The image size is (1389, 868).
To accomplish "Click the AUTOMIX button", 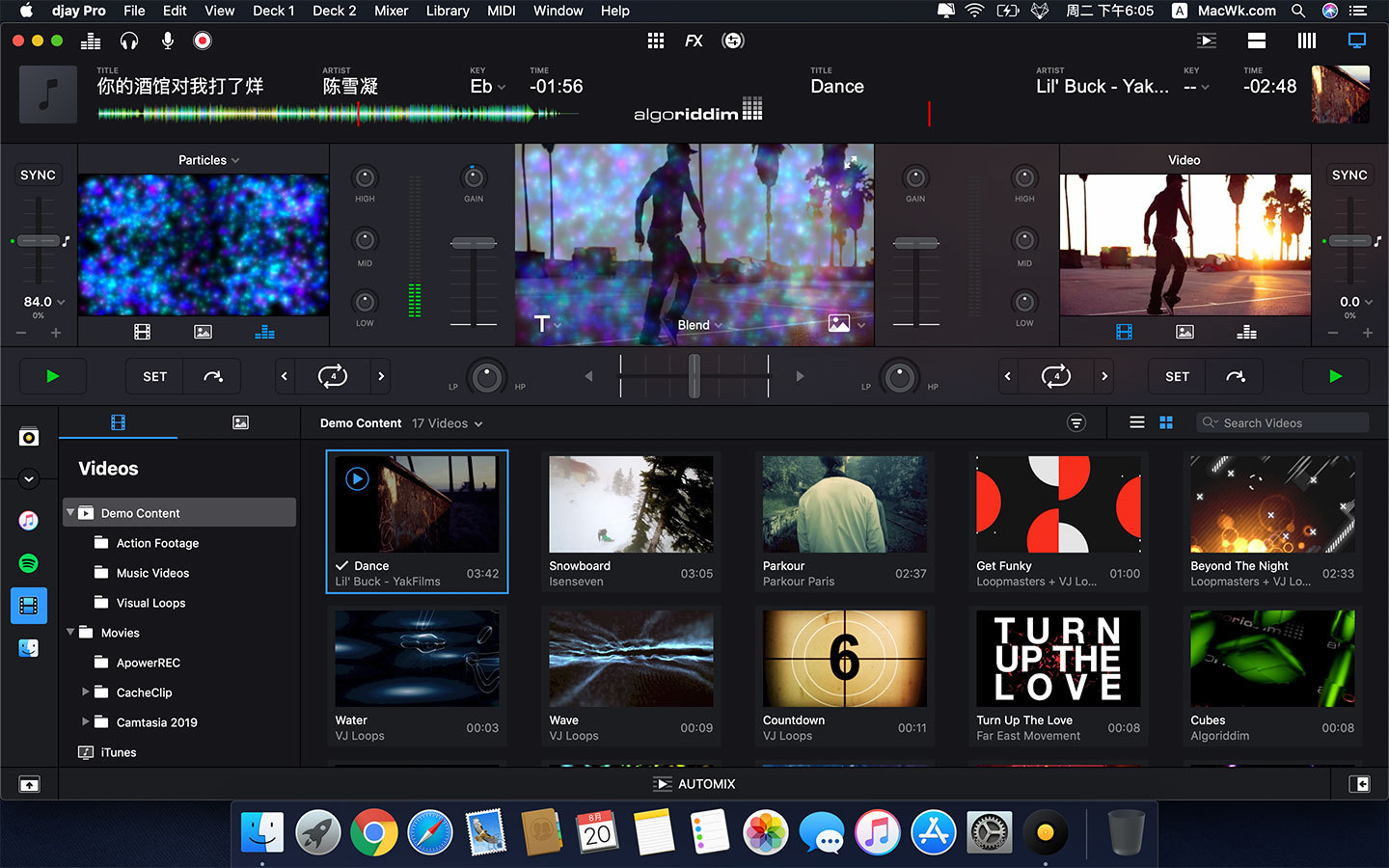I will click(x=694, y=784).
